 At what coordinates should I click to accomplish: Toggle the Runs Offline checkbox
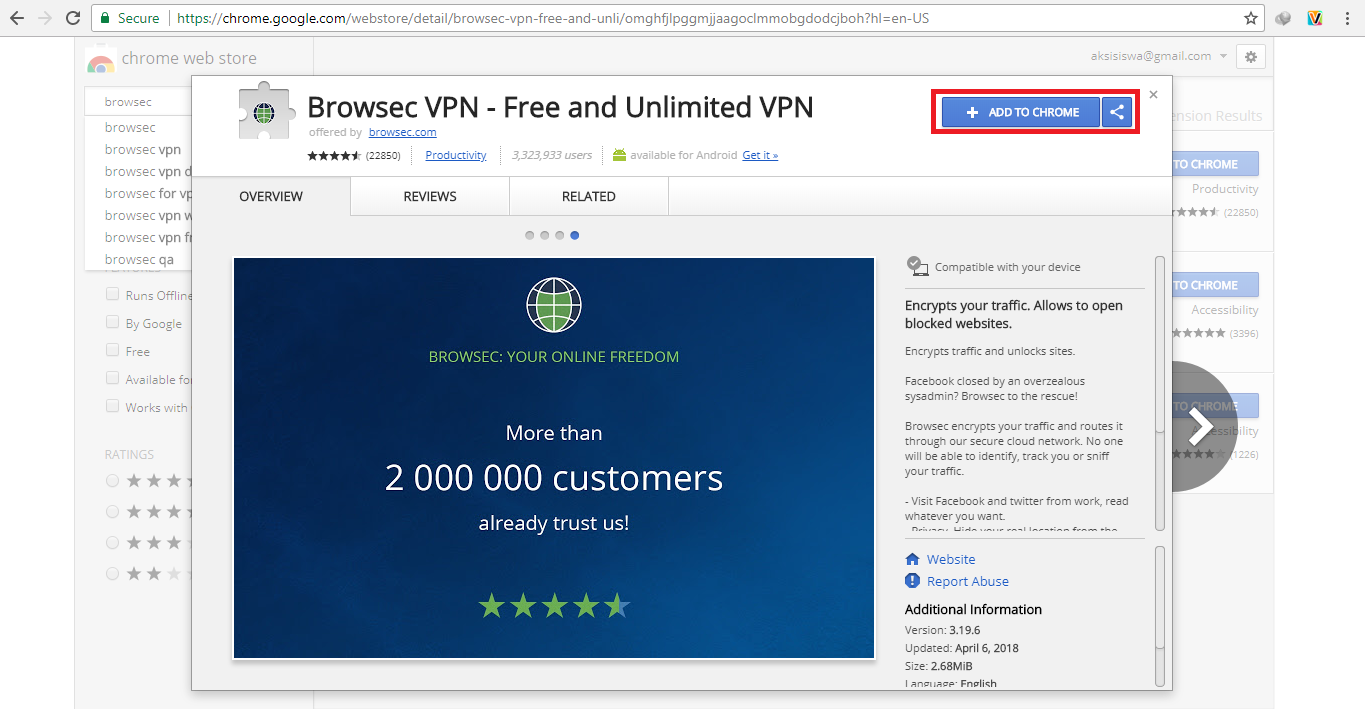click(x=113, y=295)
